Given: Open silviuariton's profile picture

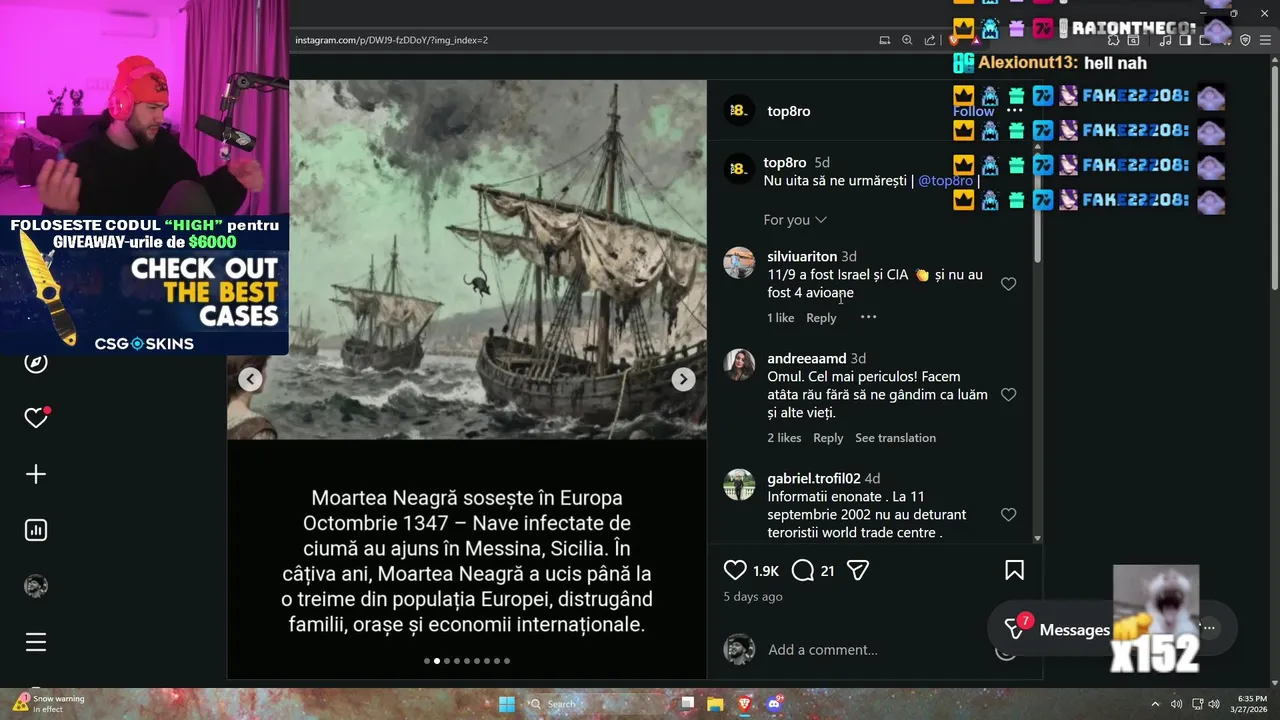Looking at the screenshot, I should click(739, 262).
